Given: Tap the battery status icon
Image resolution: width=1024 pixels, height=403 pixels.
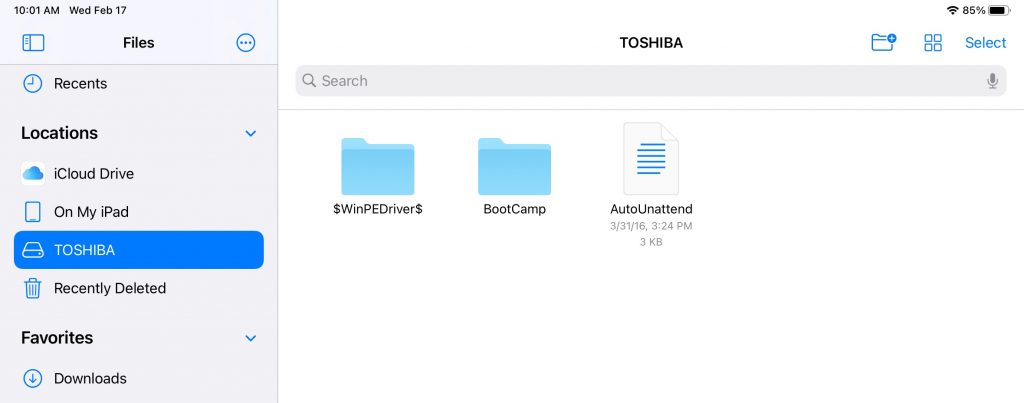Looking at the screenshot, I should click(1000, 10).
